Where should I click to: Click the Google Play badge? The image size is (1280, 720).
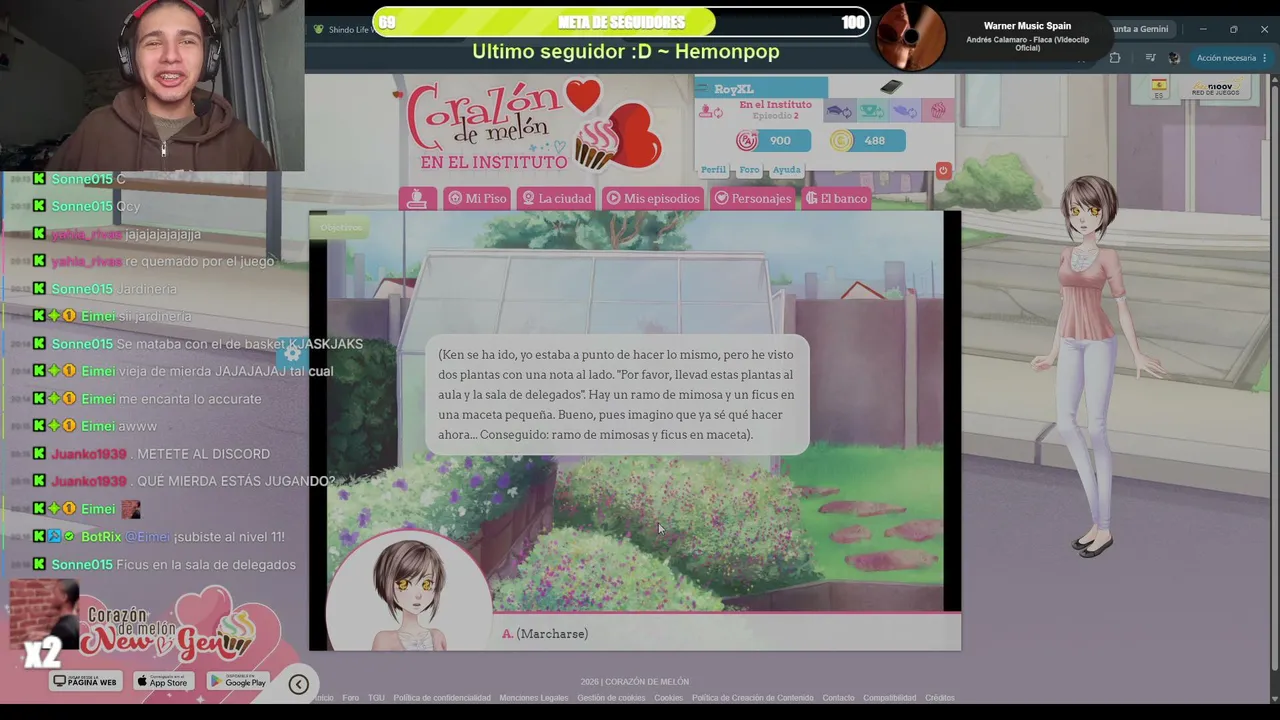coord(238,682)
